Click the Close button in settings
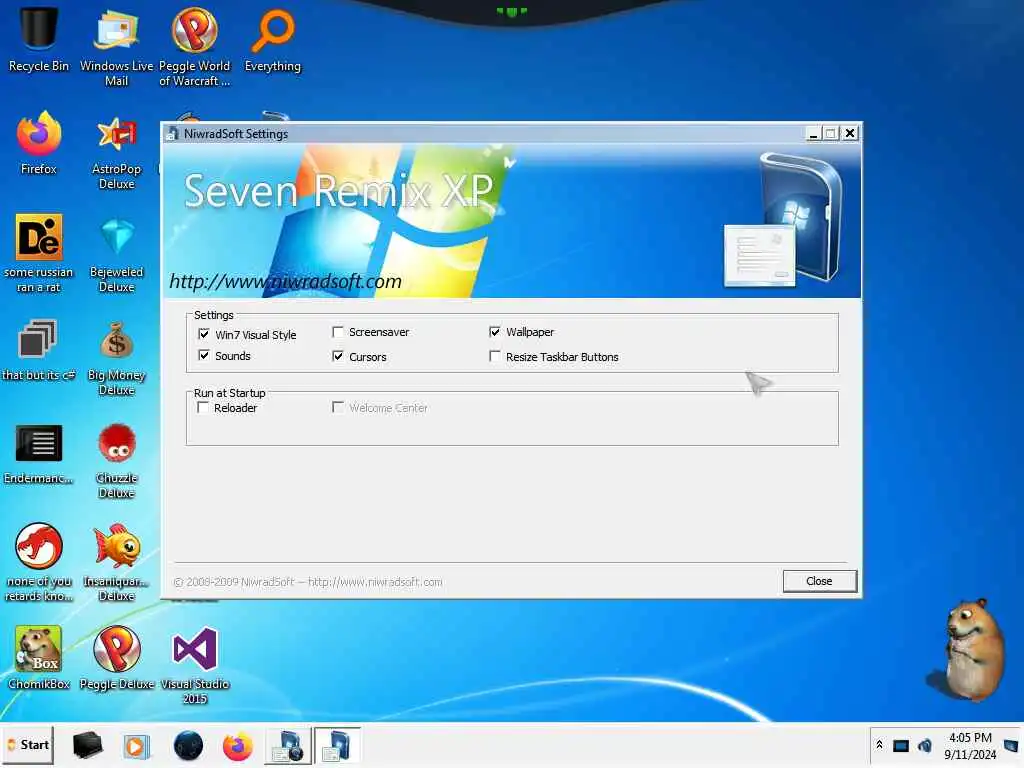 click(819, 581)
